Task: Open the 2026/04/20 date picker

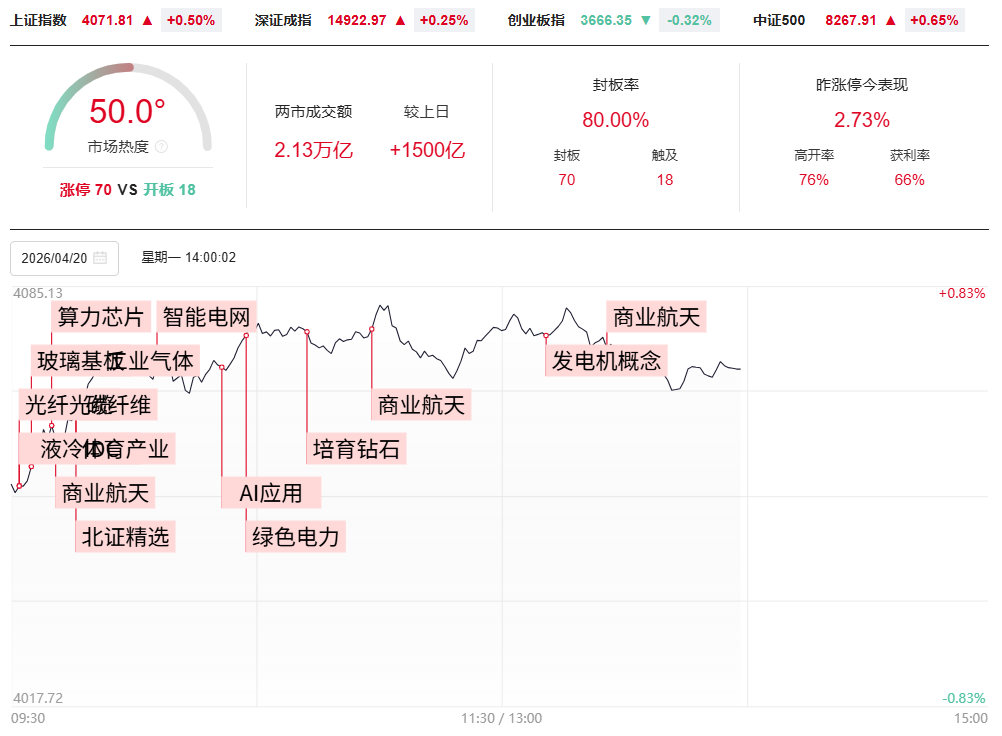Action: (x=56, y=258)
